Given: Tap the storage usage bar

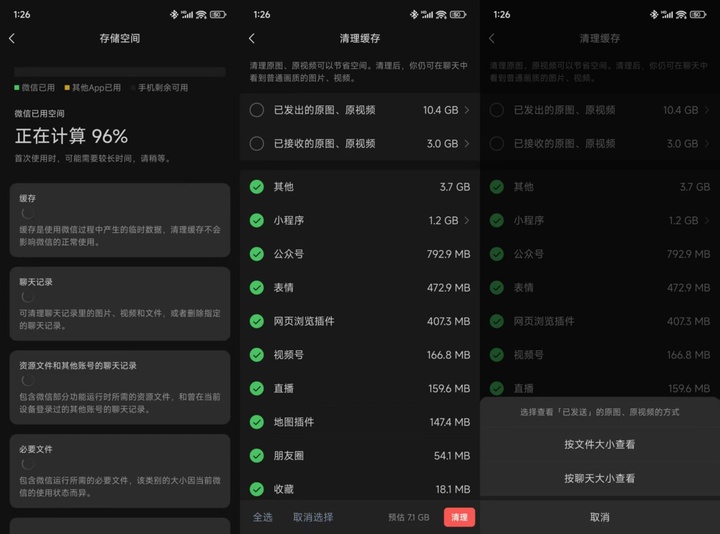Looking at the screenshot, I should coord(120,72).
